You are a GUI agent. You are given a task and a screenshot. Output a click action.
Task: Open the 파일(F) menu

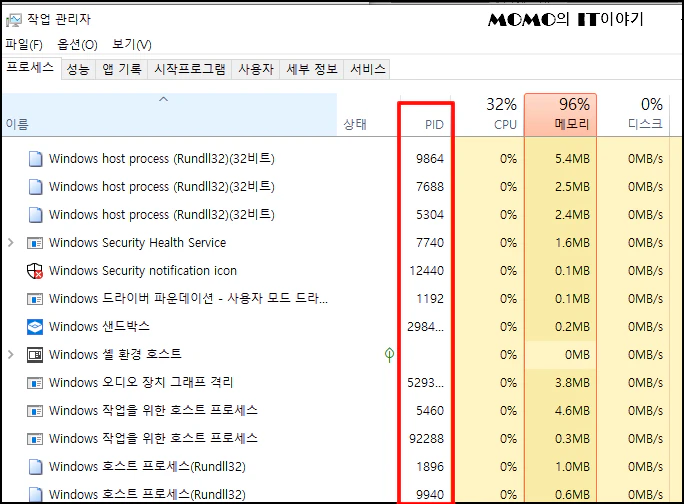pyautogui.click(x=24, y=45)
